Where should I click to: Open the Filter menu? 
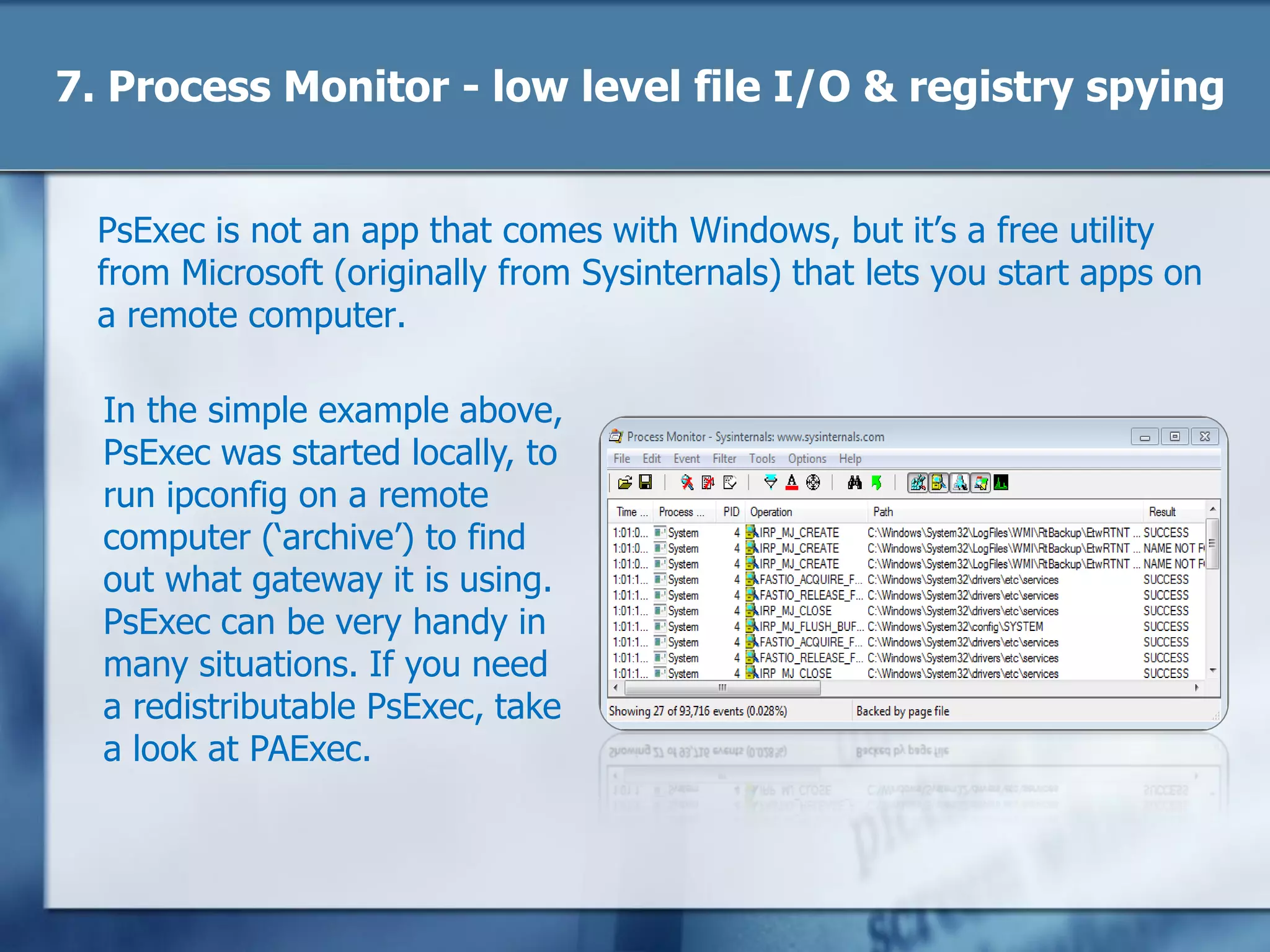(x=724, y=459)
